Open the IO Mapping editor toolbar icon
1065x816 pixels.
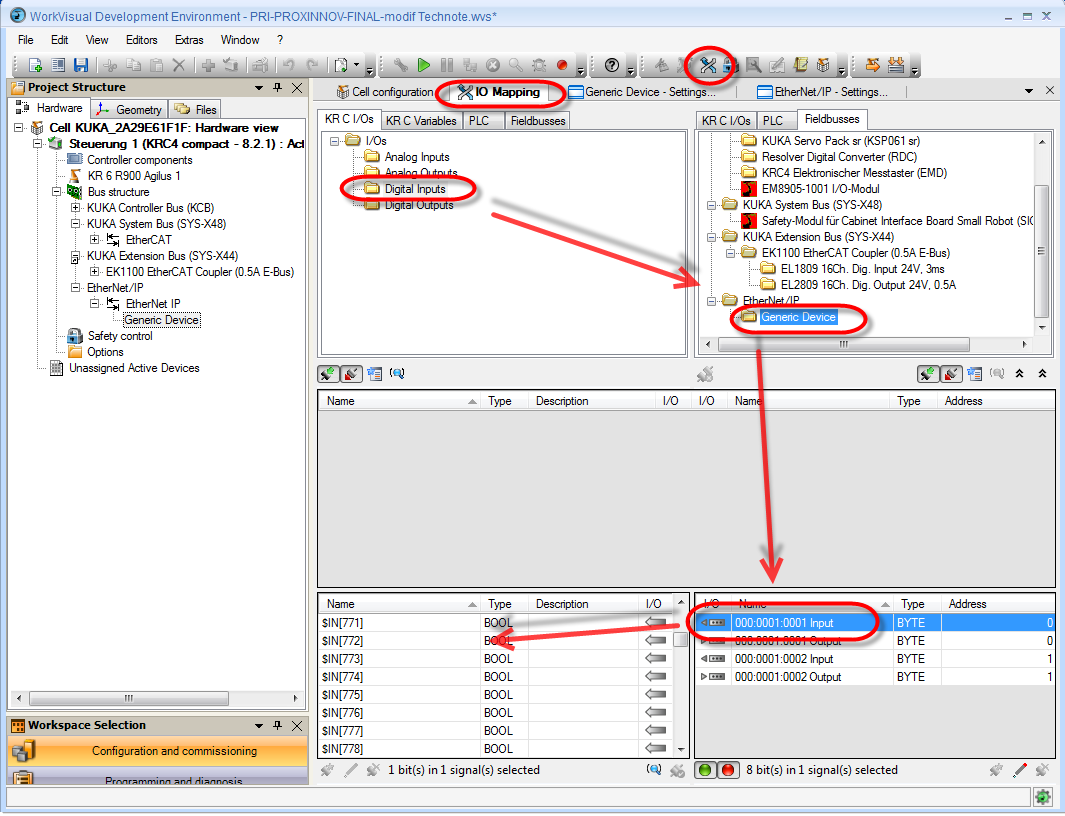[708, 65]
